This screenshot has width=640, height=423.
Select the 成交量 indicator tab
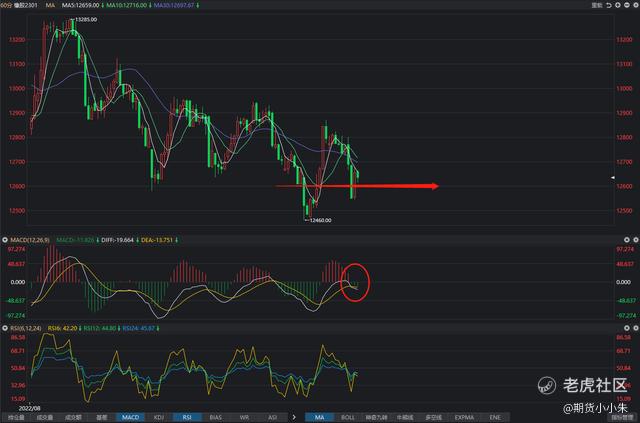45,417
